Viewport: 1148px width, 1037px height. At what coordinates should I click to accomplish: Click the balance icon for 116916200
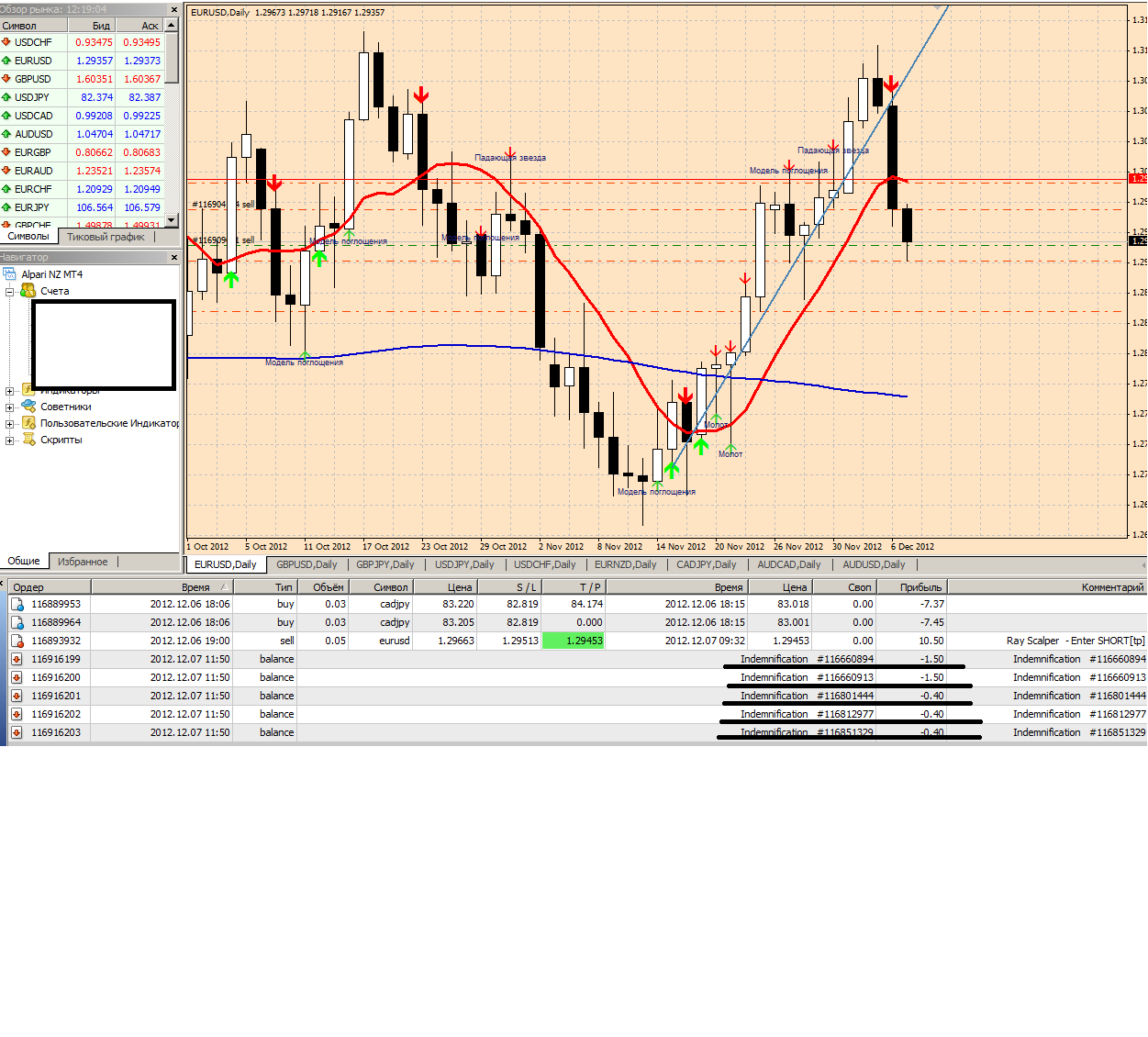(17, 677)
